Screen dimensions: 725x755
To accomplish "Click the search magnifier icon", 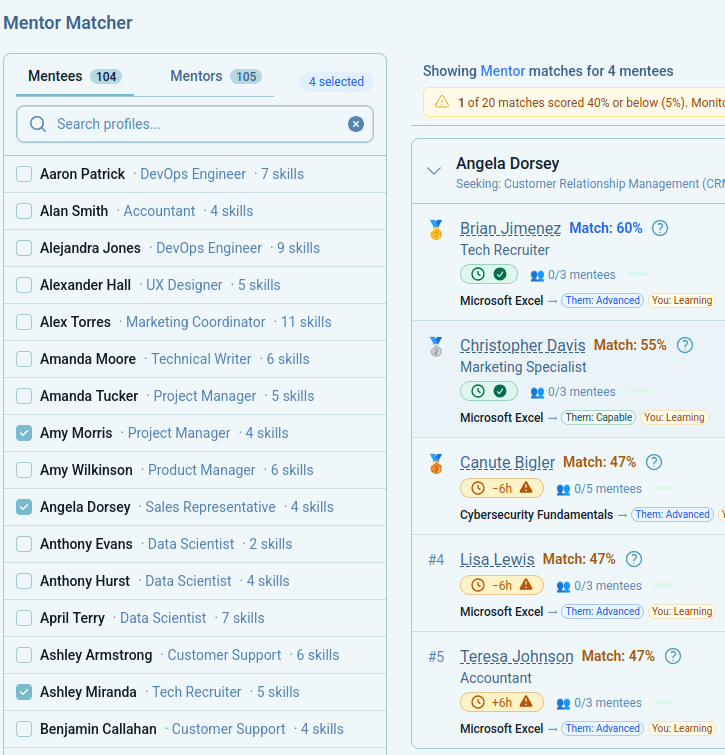I will (38, 124).
